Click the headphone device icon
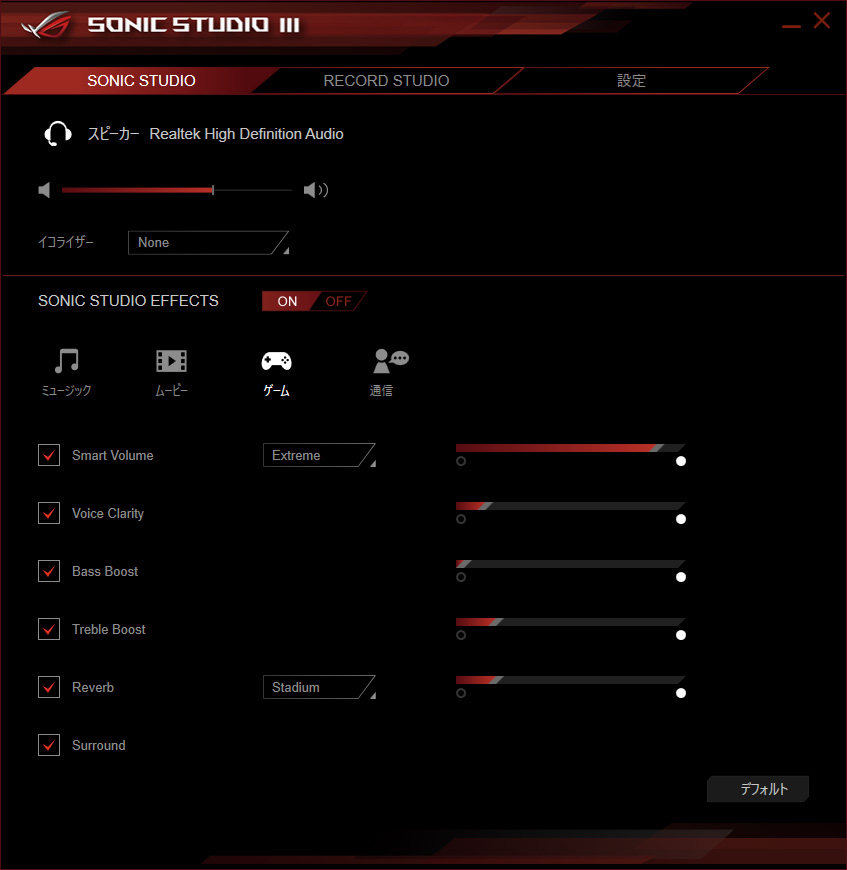Viewport: 847px width, 870px height. tap(58, 134)
